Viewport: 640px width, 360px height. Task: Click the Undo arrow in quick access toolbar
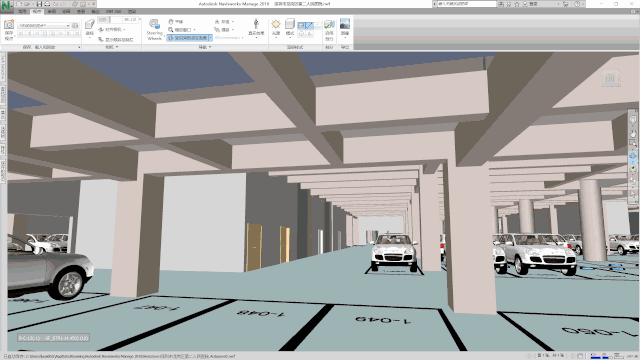[x=56, y=4]
